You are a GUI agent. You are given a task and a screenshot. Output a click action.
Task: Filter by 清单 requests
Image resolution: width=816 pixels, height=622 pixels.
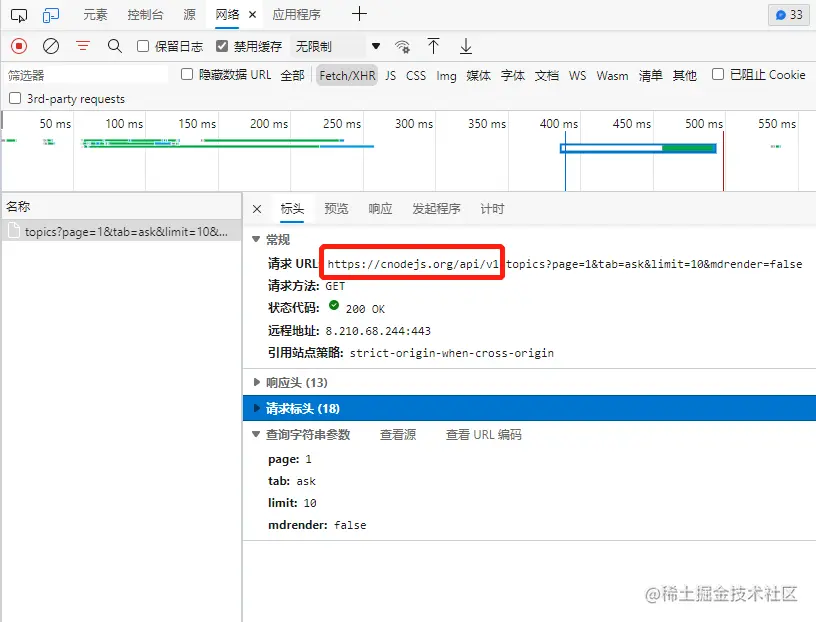(651, 75)
